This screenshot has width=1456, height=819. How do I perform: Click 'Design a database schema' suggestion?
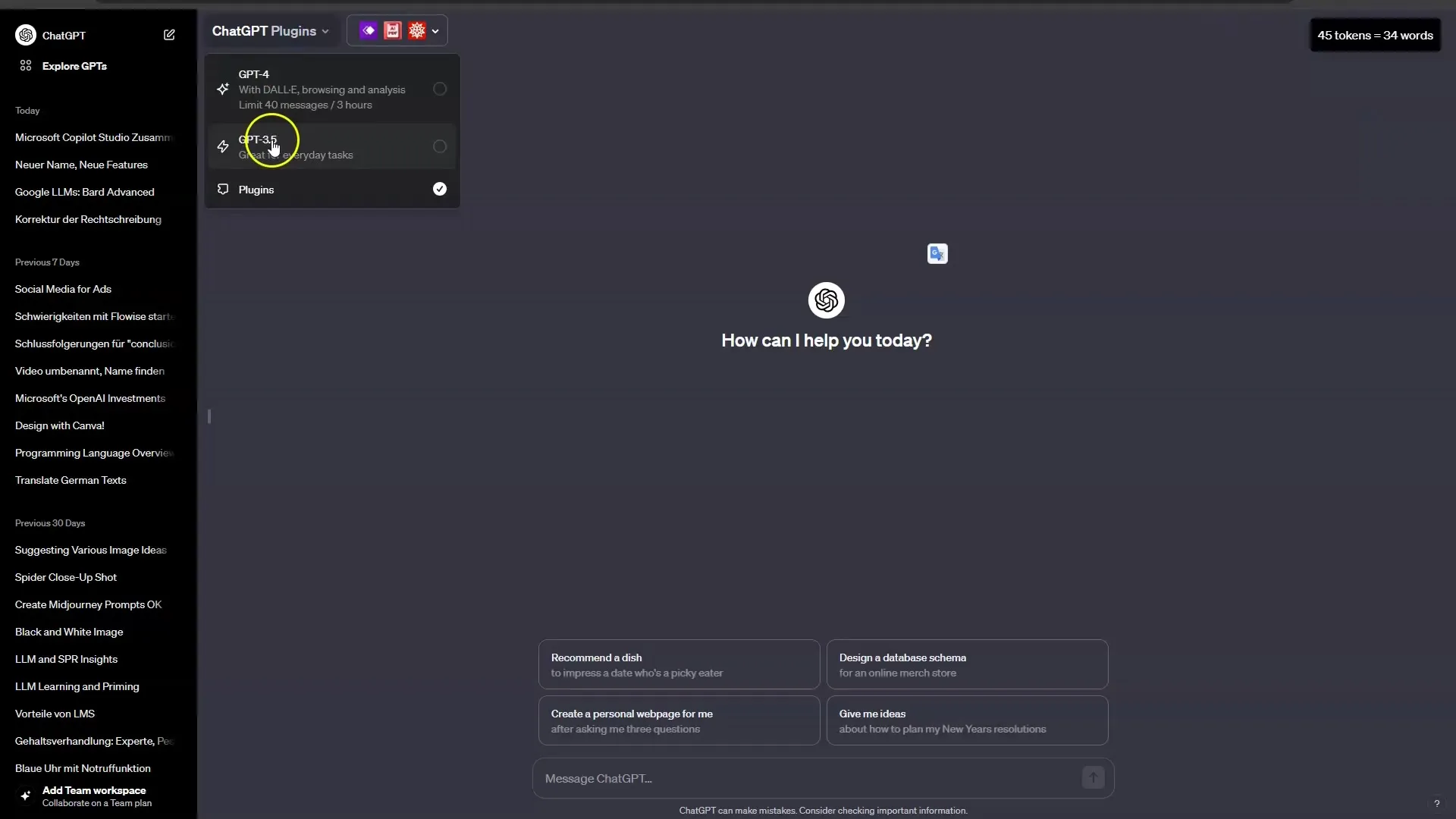966,664
